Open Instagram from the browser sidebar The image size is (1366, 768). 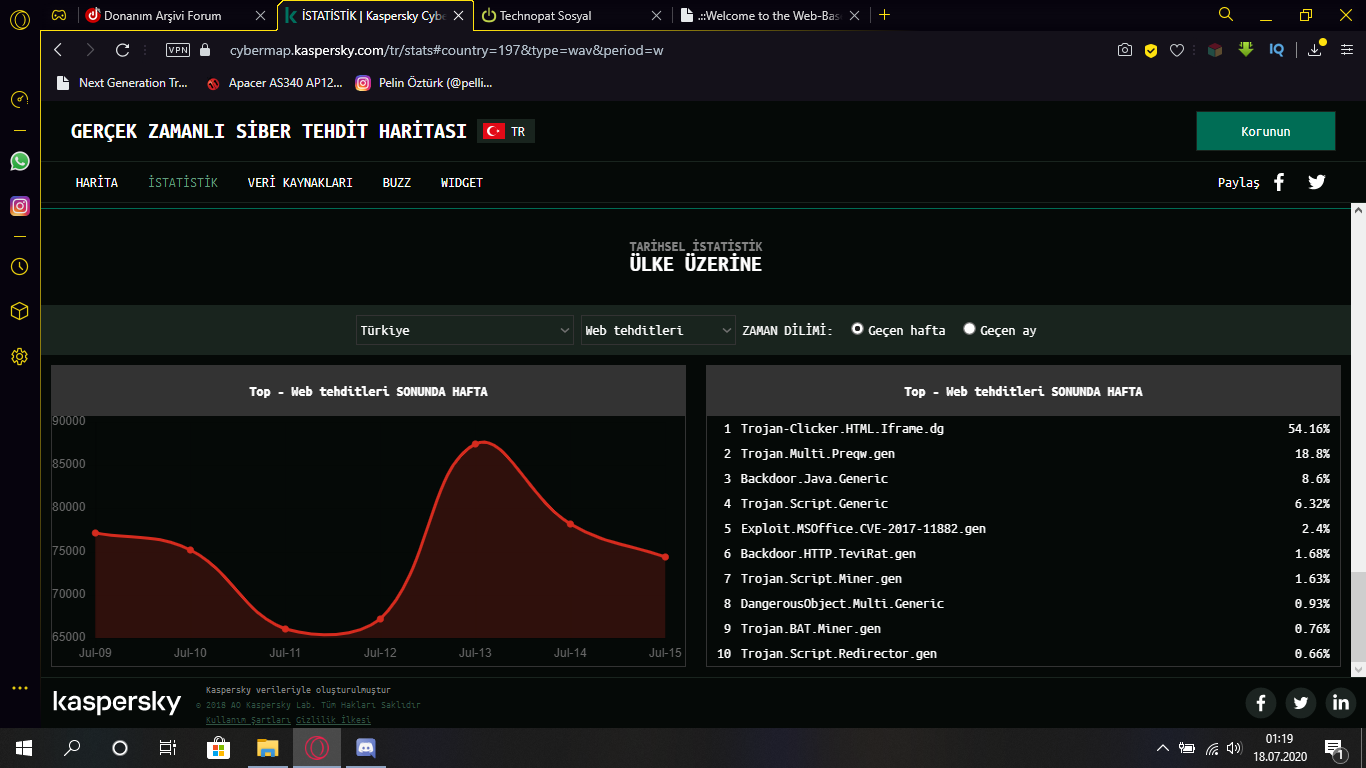(x=19, y=206)
